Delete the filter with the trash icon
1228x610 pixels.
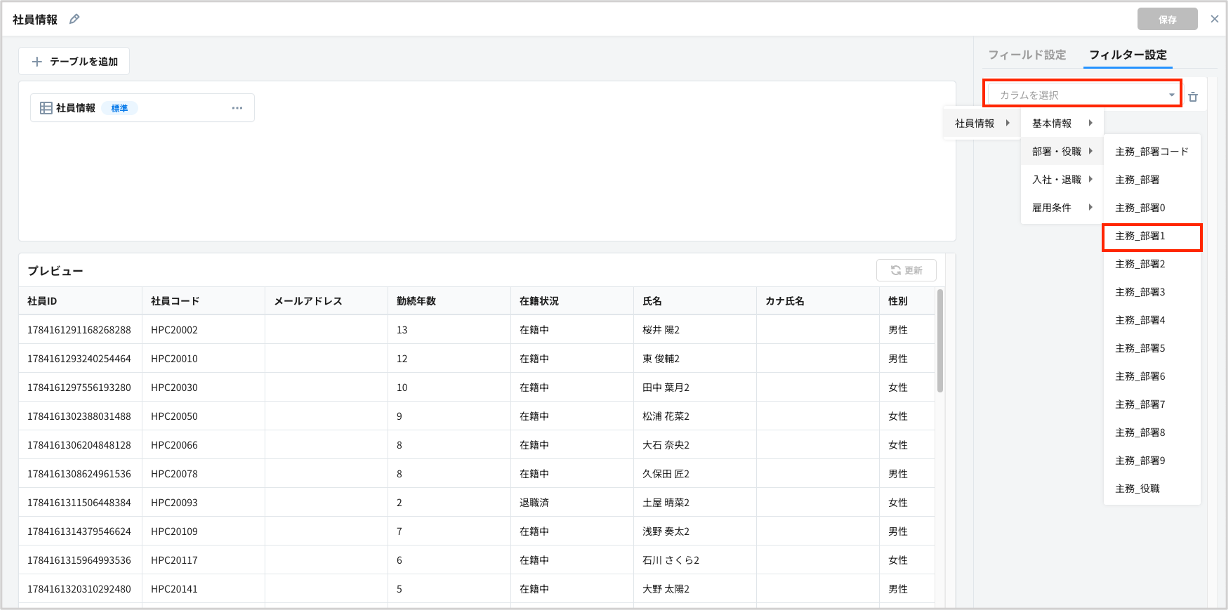click(1192, 96)
